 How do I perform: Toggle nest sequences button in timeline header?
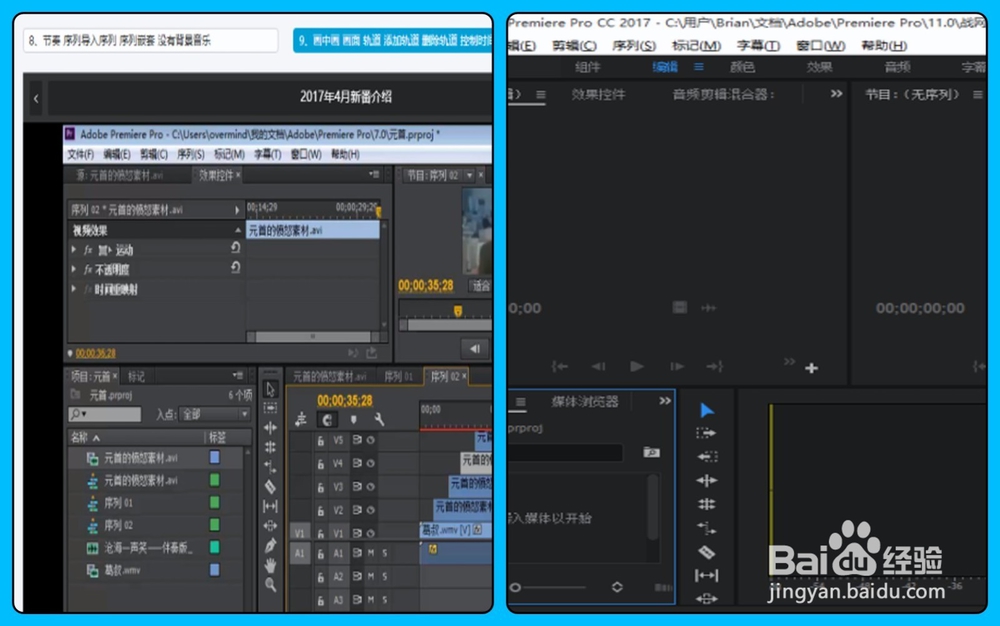coord(301,419)
